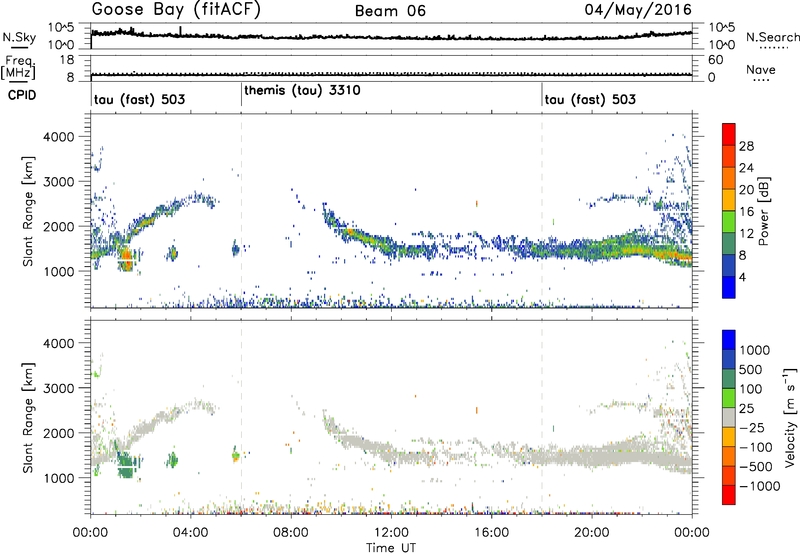Click the '60' right Nave axis label
The image size is (800, 554).
coord(716,60)
